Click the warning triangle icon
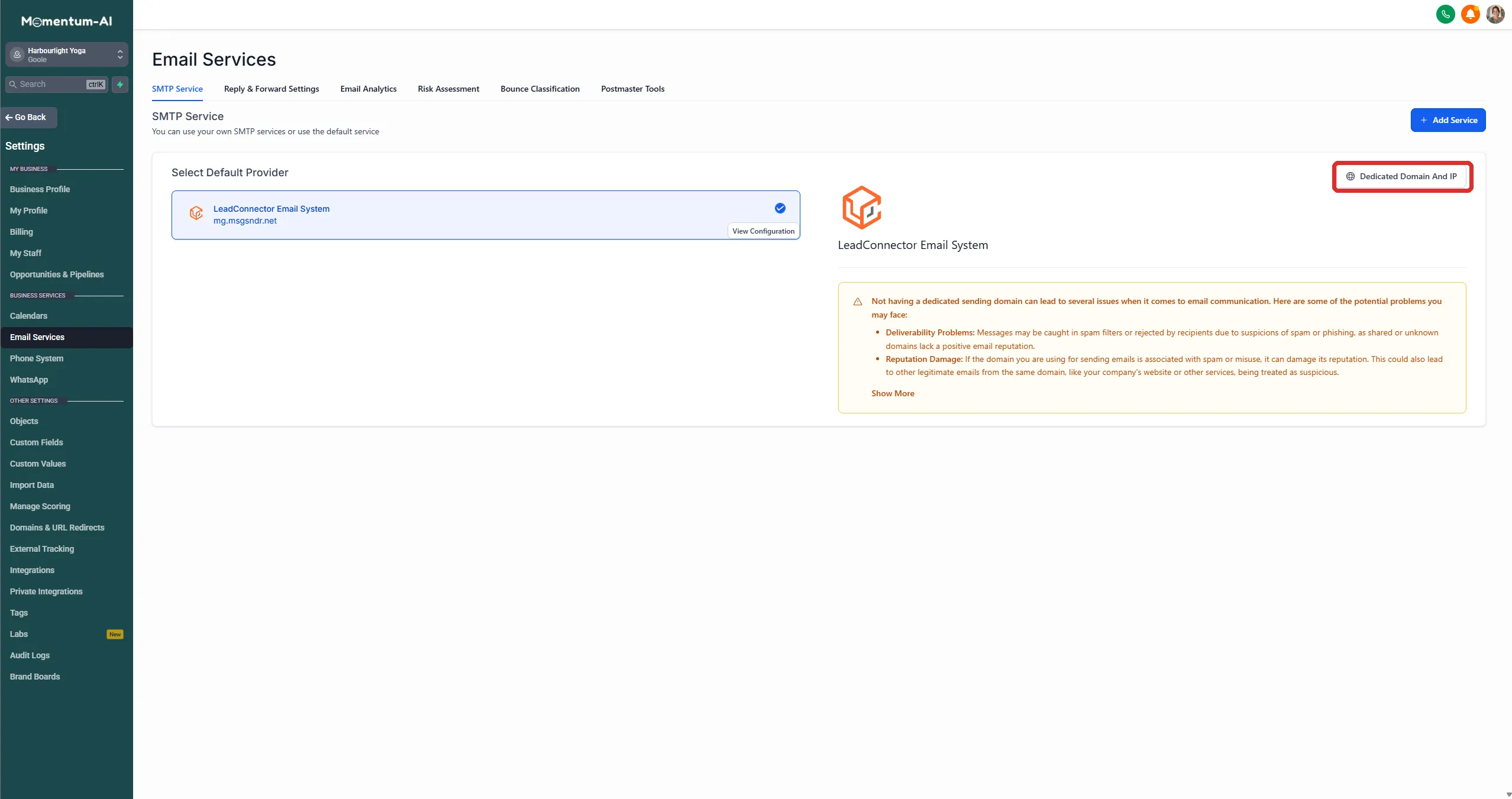The width and height of the screenshot is (1512, 799). tap(857, 302)
